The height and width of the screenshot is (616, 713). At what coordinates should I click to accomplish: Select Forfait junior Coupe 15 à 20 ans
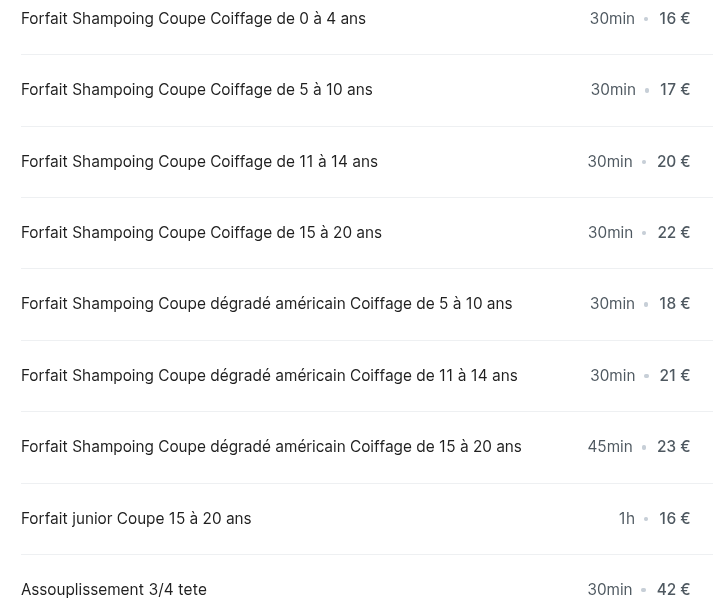[x=136, y=518]
